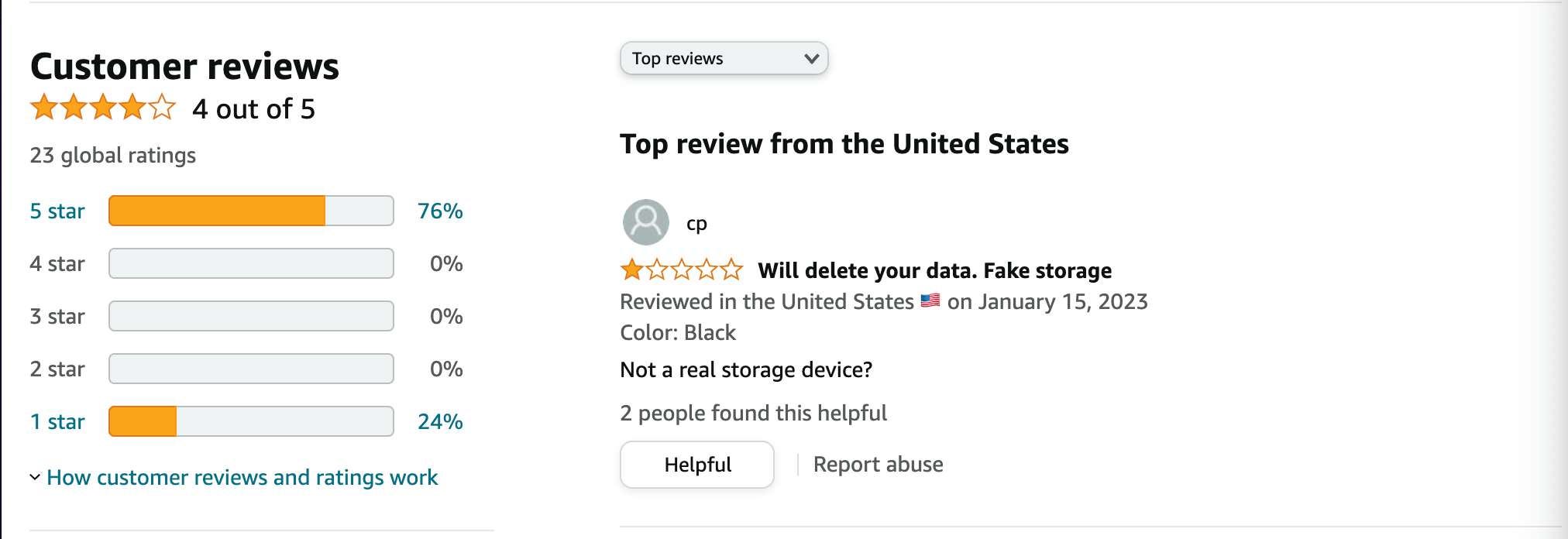Click the 1-star rating progress bar
Image resolution: width=1568 pixels, height=539 pixels.
point(250,422)
